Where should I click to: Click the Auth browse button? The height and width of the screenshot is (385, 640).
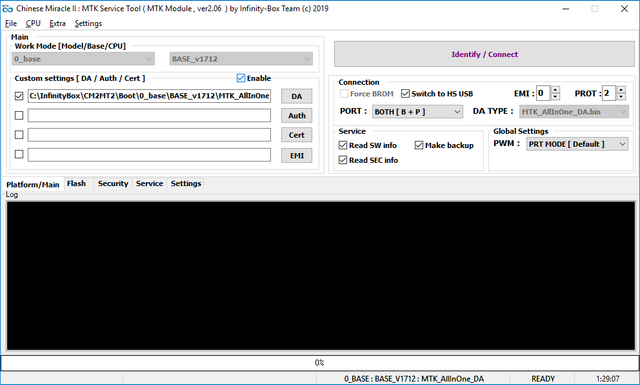tap(297, 116)
